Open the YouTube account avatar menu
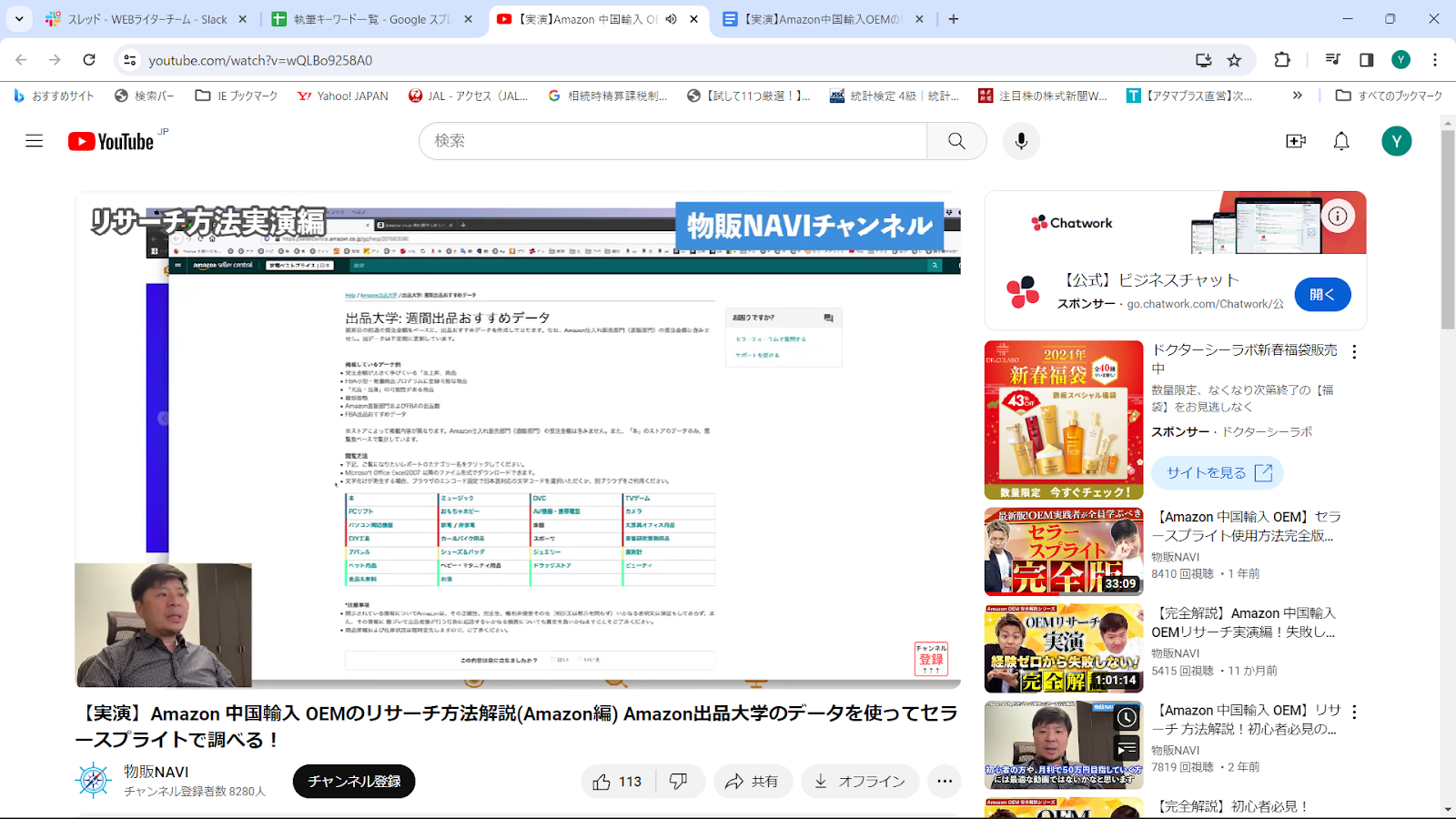1456x819 pixels. coord(1396,141)
